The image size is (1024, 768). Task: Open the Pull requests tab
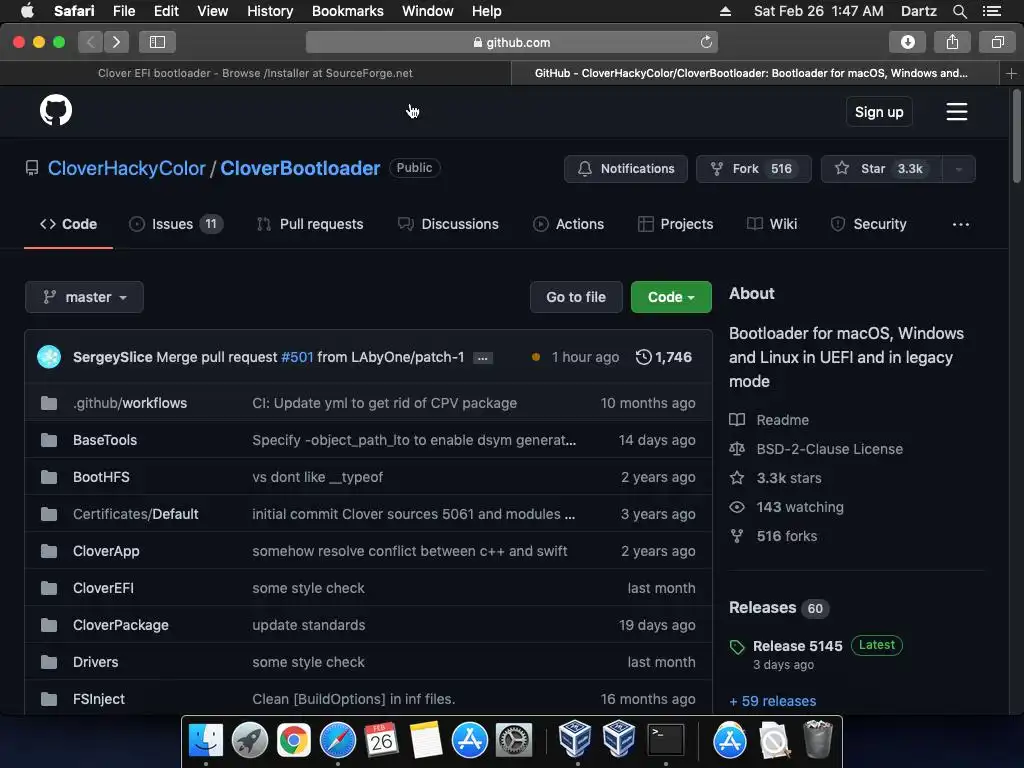310,225
